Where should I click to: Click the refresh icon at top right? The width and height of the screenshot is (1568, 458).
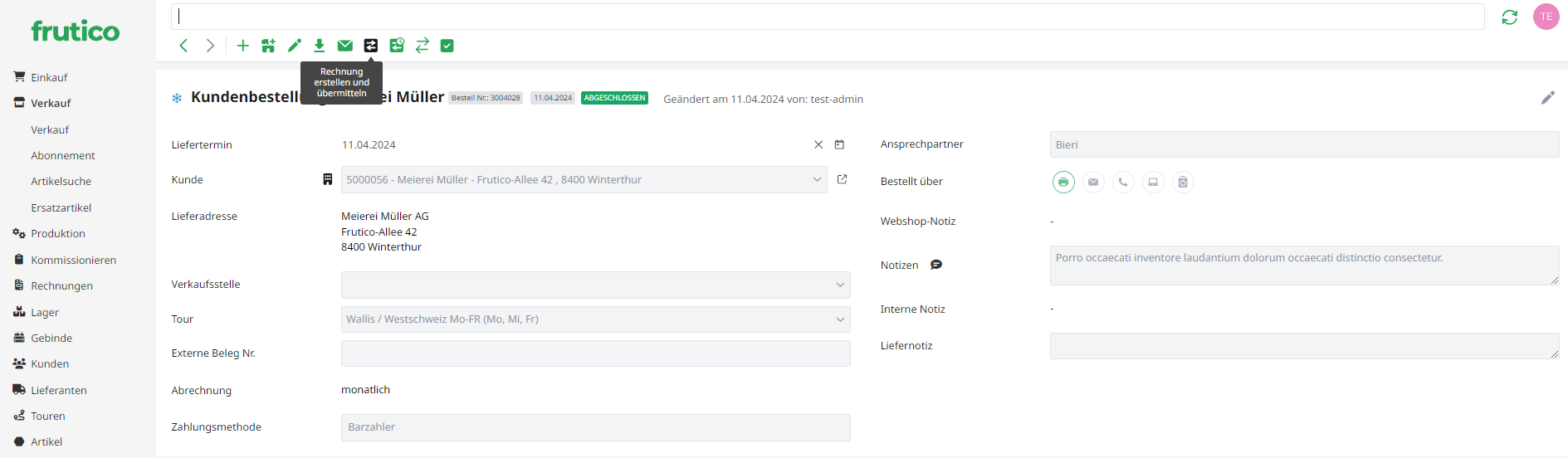(1509, 17)
